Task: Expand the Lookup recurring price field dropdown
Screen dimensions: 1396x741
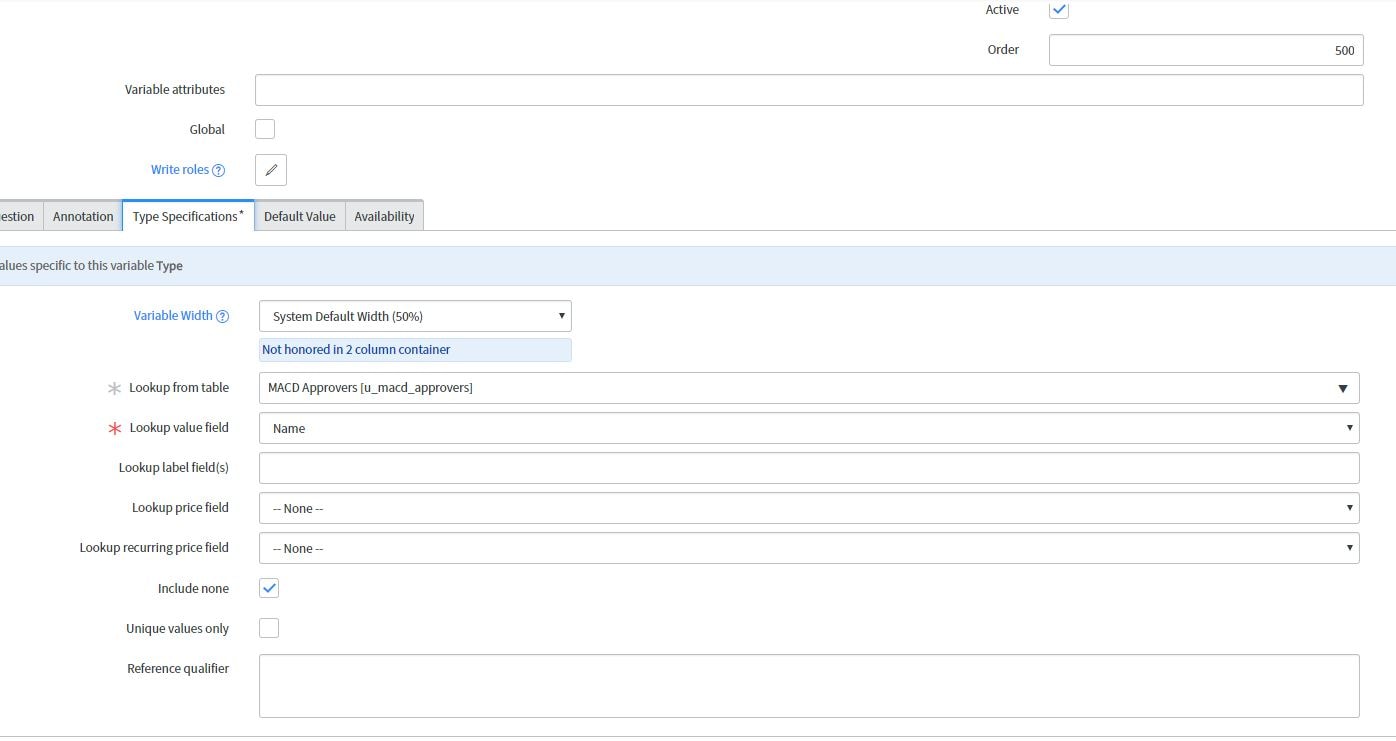Action: 809,548
